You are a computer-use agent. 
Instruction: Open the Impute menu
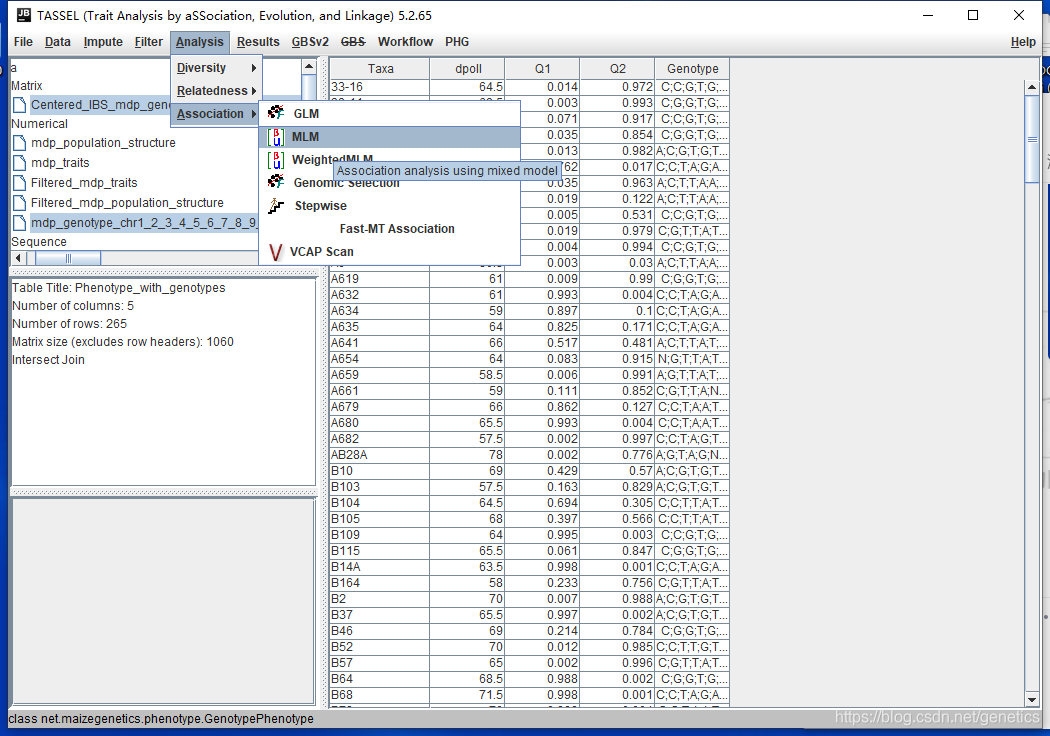[x=103, y=42]
